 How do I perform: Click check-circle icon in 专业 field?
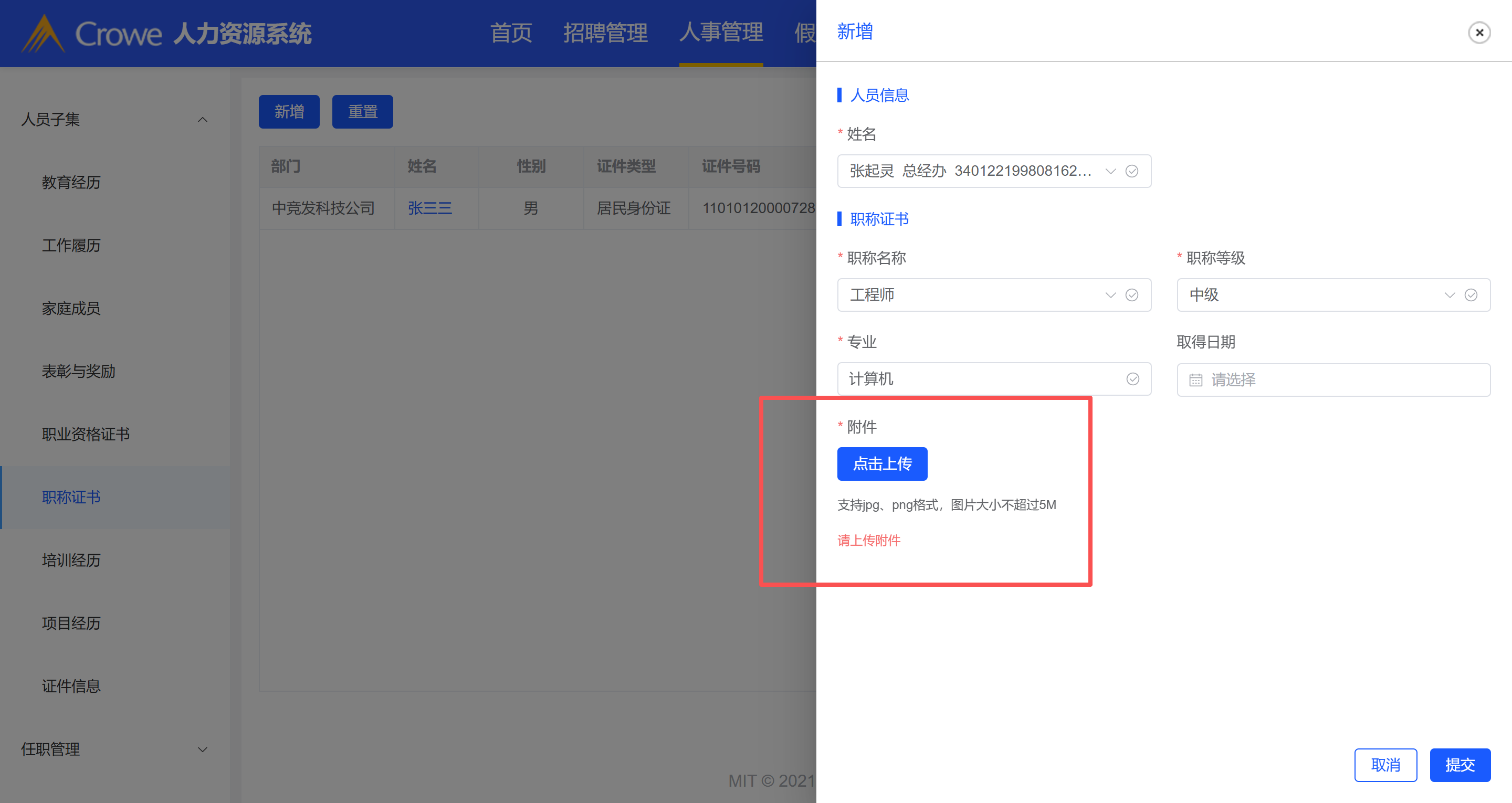tap(1132, 378)
